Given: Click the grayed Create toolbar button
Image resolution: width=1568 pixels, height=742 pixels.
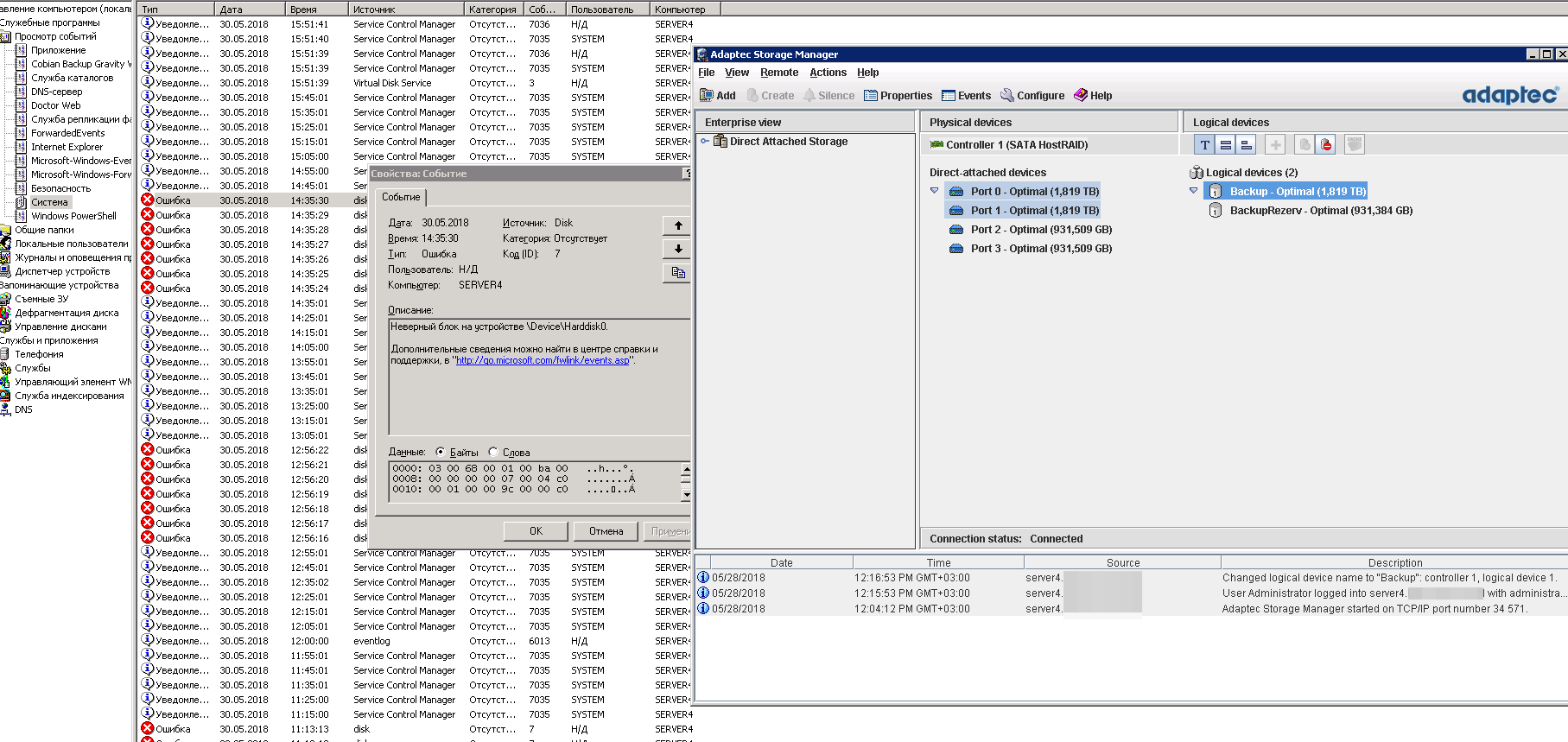Looking at the screenshot, I should click(771, 96).
